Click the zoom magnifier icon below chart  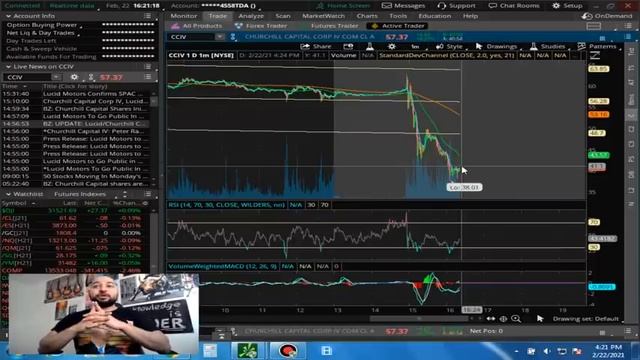(516, 318)
